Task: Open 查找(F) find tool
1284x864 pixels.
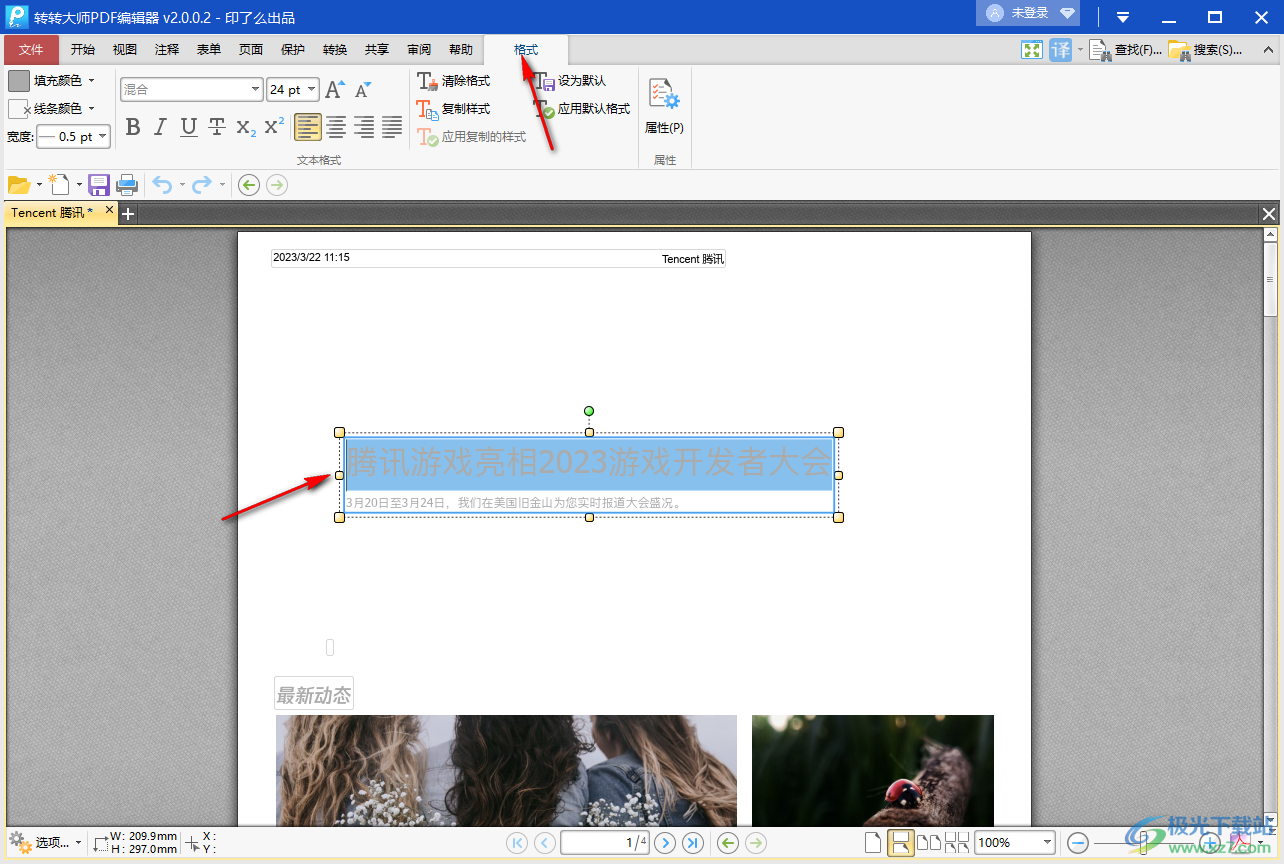Action: [x=1125, y=49]
